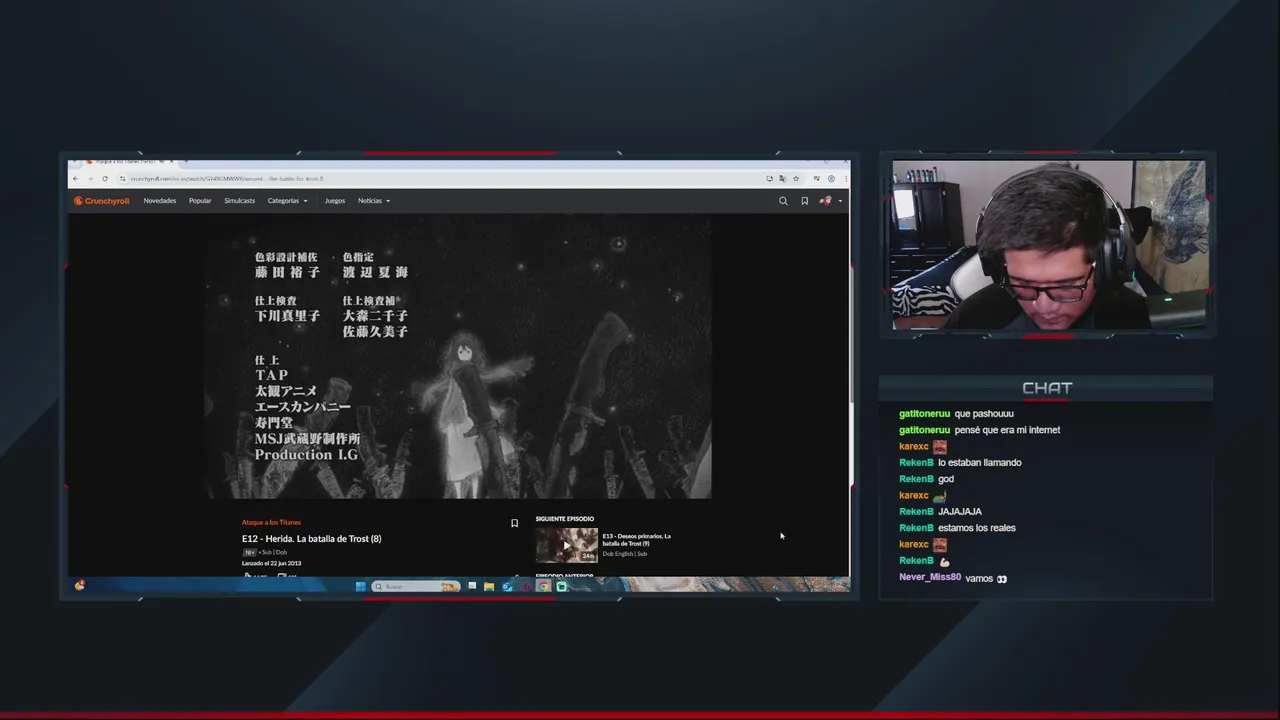Click the CHAT panel header

[1047, 388]
